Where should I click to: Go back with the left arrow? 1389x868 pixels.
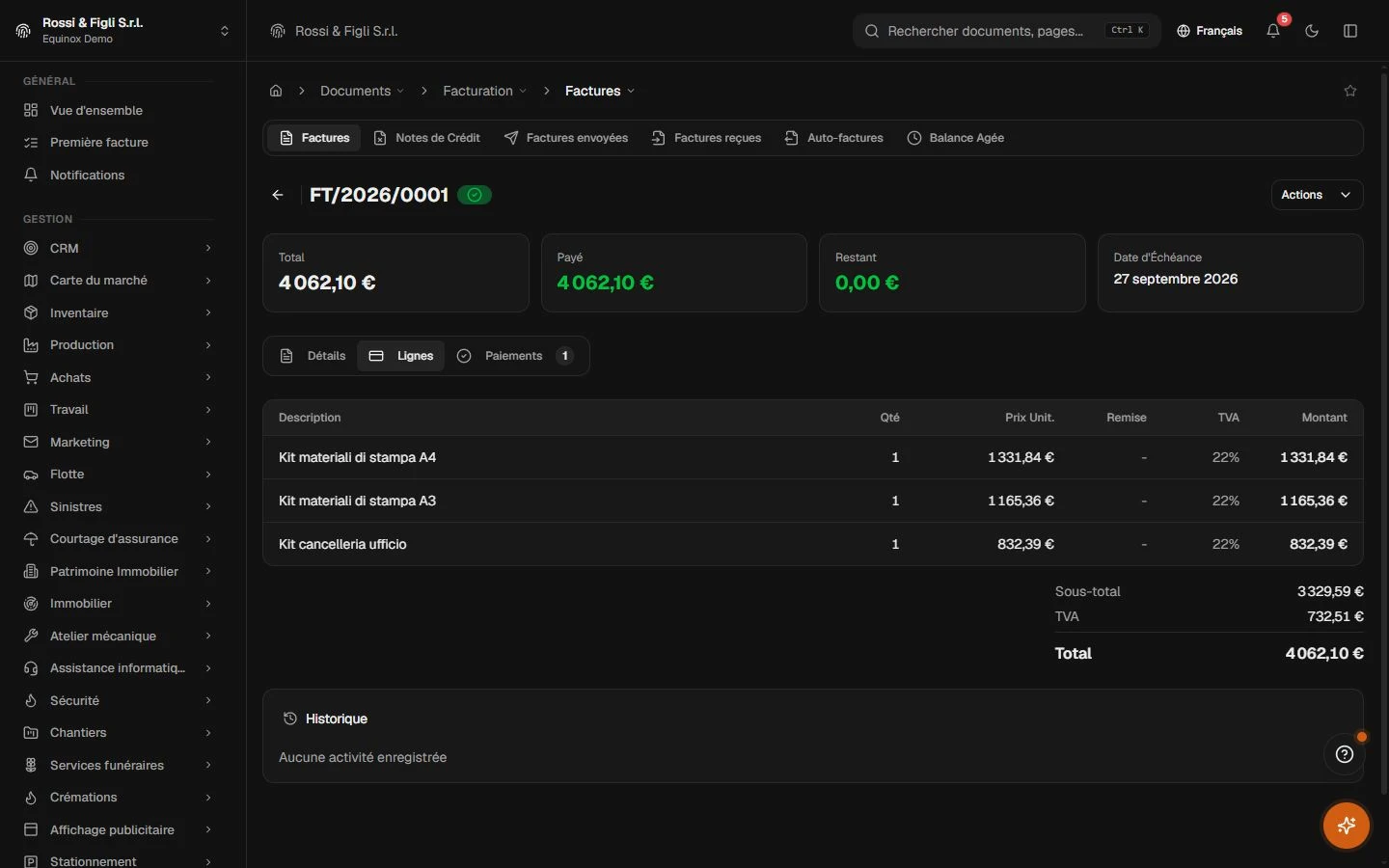pos(278,195)
